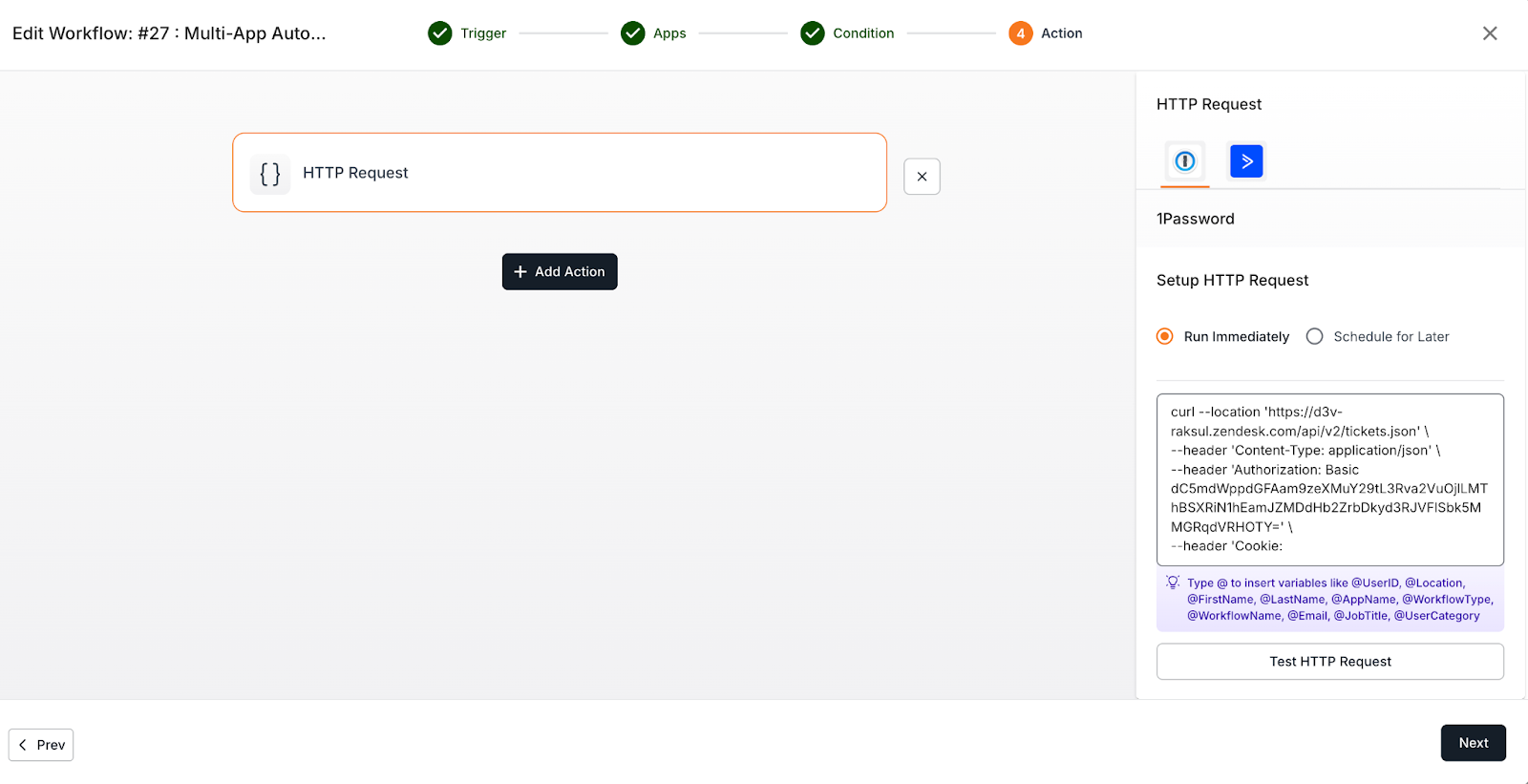Click the Apps step green checkmark
Image resolution: width=1528 pixels, height=784 pixels.
(x=632, y=33)
